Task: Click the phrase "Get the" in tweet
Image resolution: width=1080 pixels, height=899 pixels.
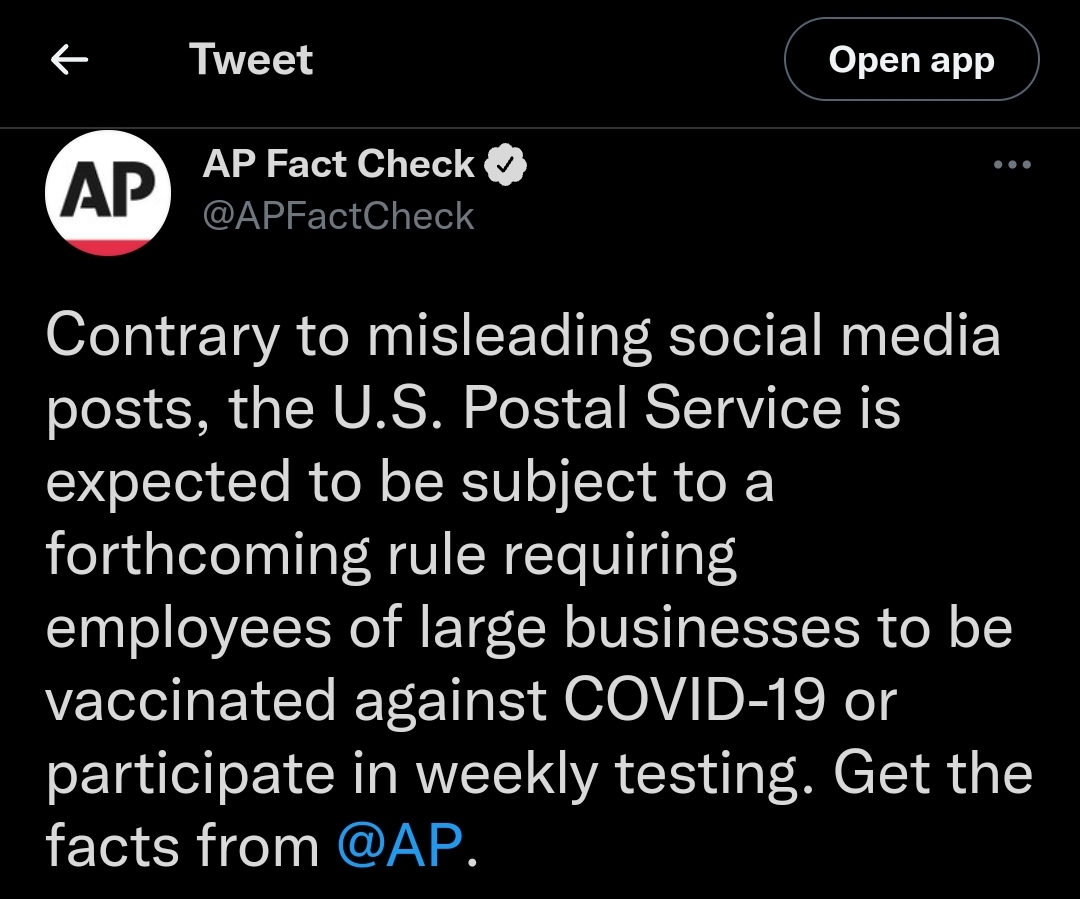Action: pos(933,772)
